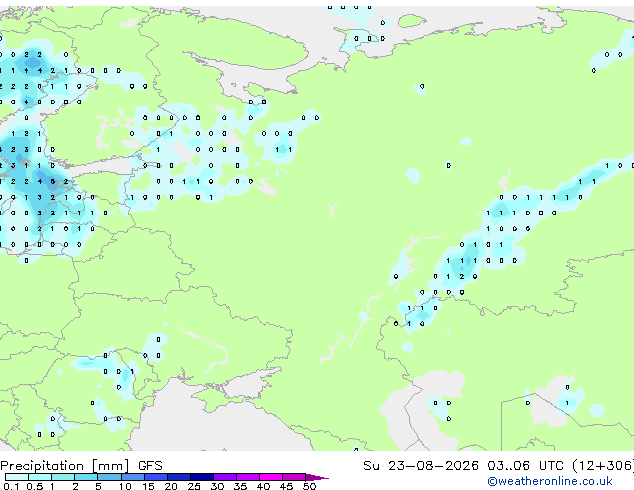Click the legend label '0.5'

(x=35, y=486)
